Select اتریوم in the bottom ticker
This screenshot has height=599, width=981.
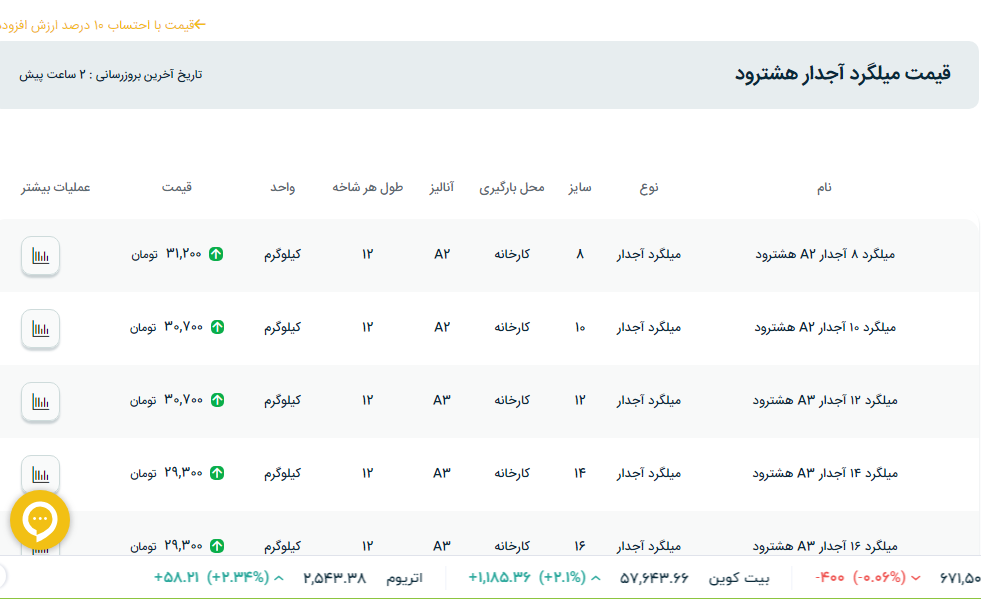click(x=404, y=578)
